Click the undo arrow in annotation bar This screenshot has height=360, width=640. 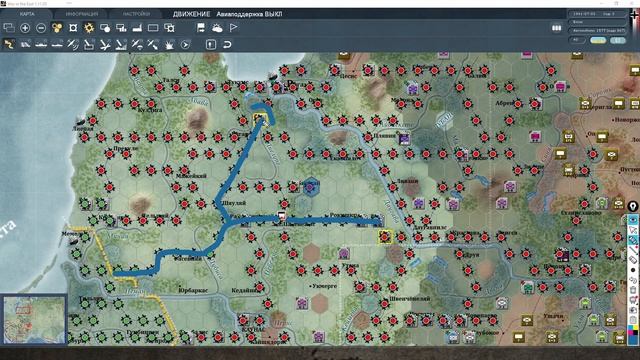(633, 280)
